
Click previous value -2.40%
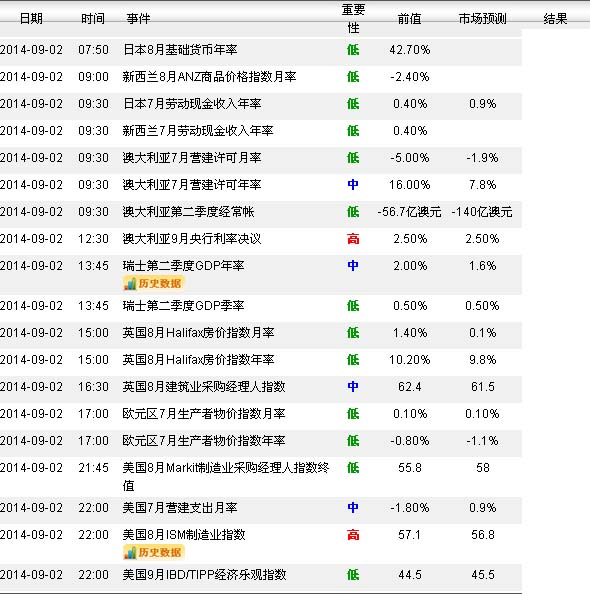tap(409, 77)
